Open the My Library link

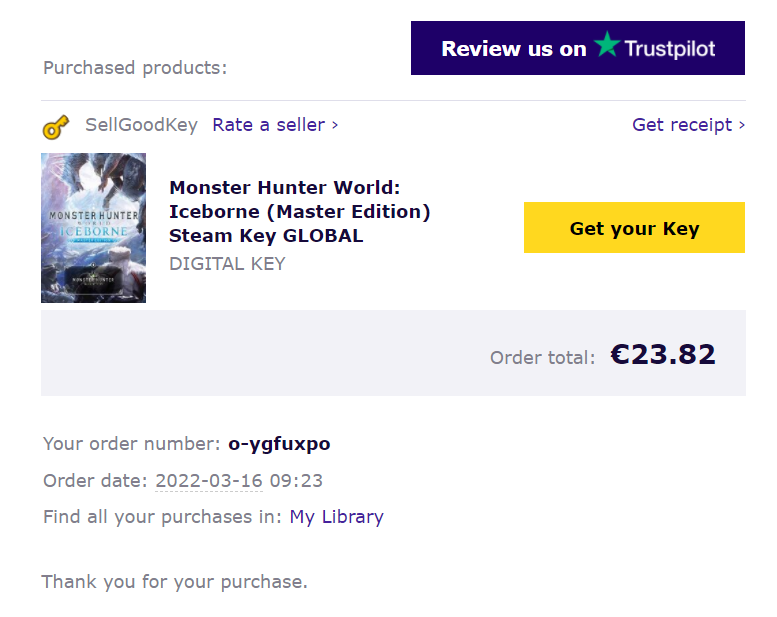click(x=336, y=517)
